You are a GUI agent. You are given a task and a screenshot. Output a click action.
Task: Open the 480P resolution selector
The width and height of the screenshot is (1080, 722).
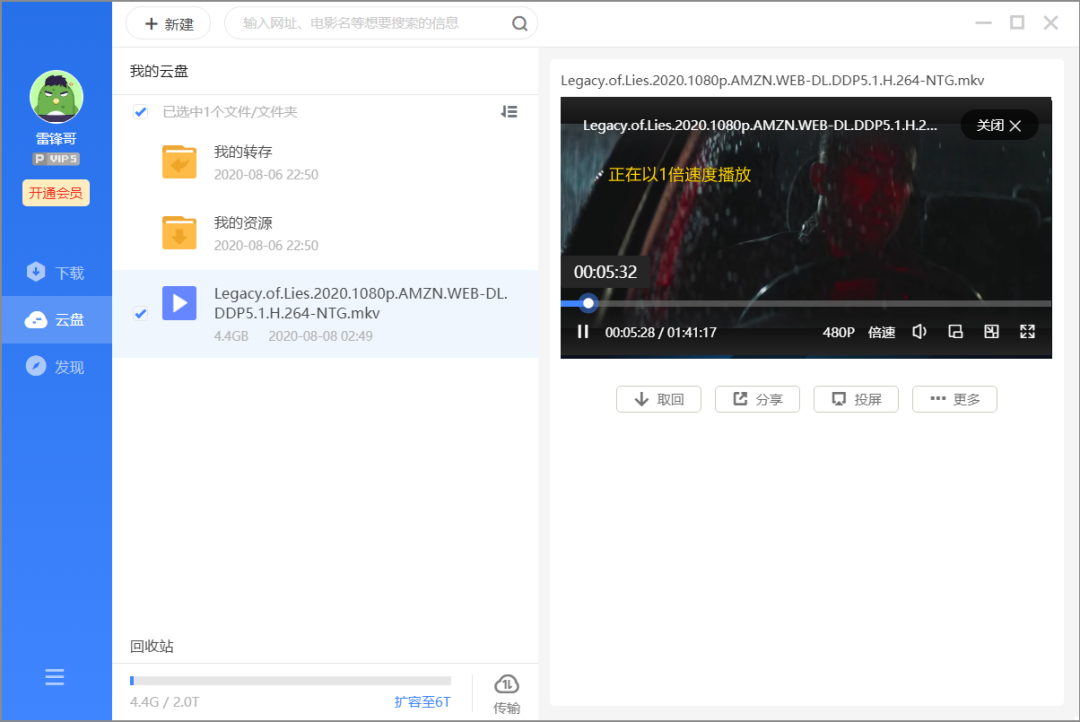click(x=838, y=332)
